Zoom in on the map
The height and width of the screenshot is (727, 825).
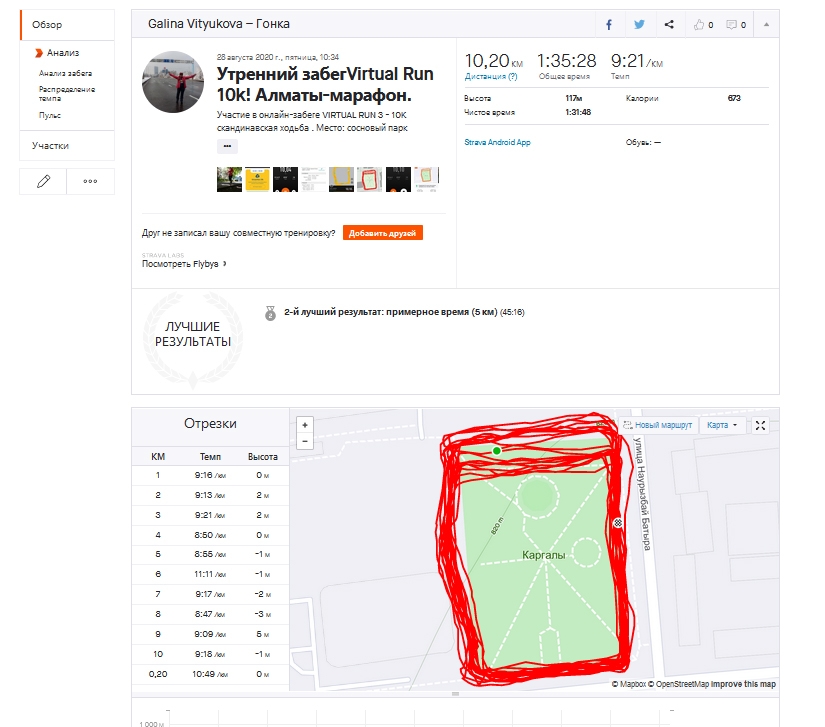point(305,424)
